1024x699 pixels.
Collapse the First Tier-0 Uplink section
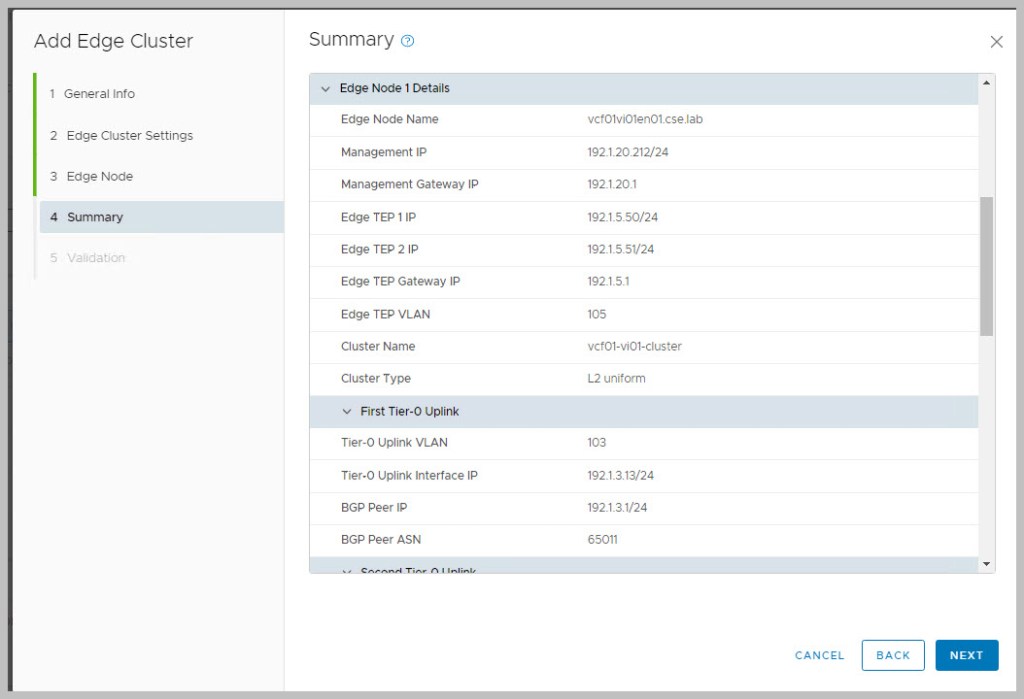347,412
